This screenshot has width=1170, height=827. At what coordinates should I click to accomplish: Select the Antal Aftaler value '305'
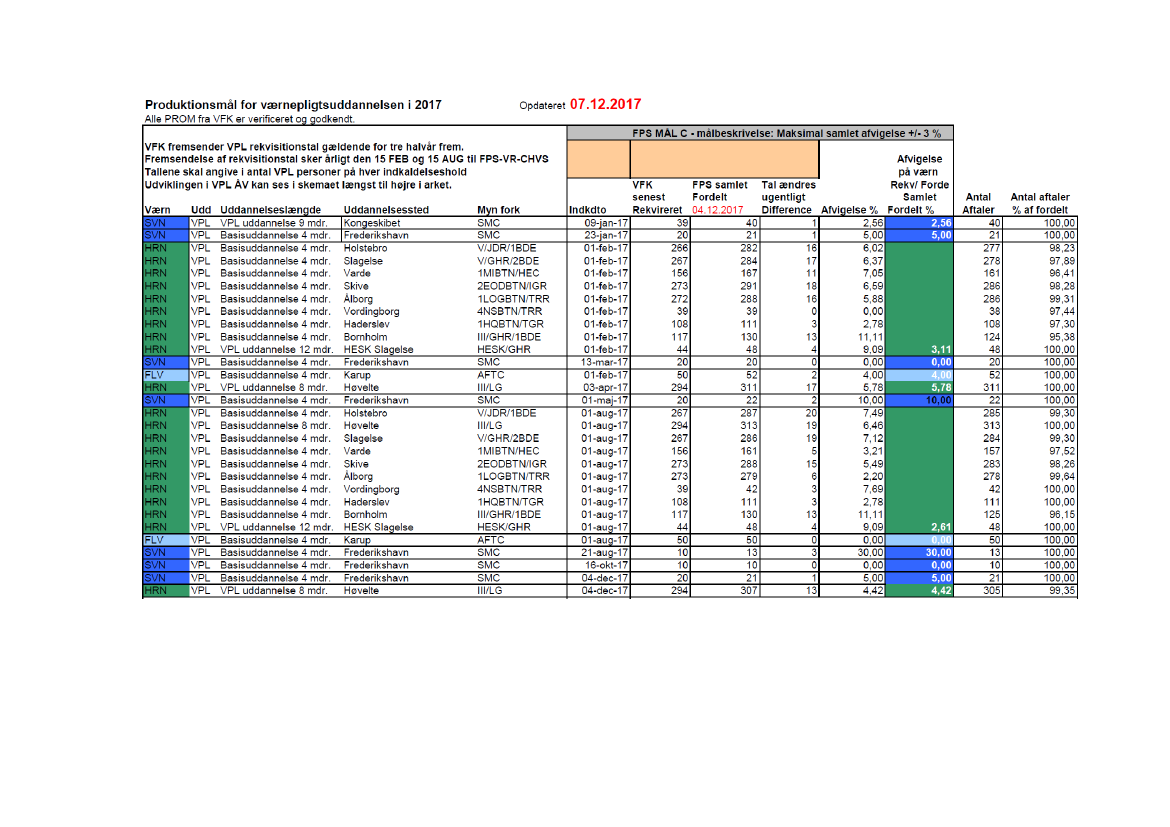[x=992, y=591]
